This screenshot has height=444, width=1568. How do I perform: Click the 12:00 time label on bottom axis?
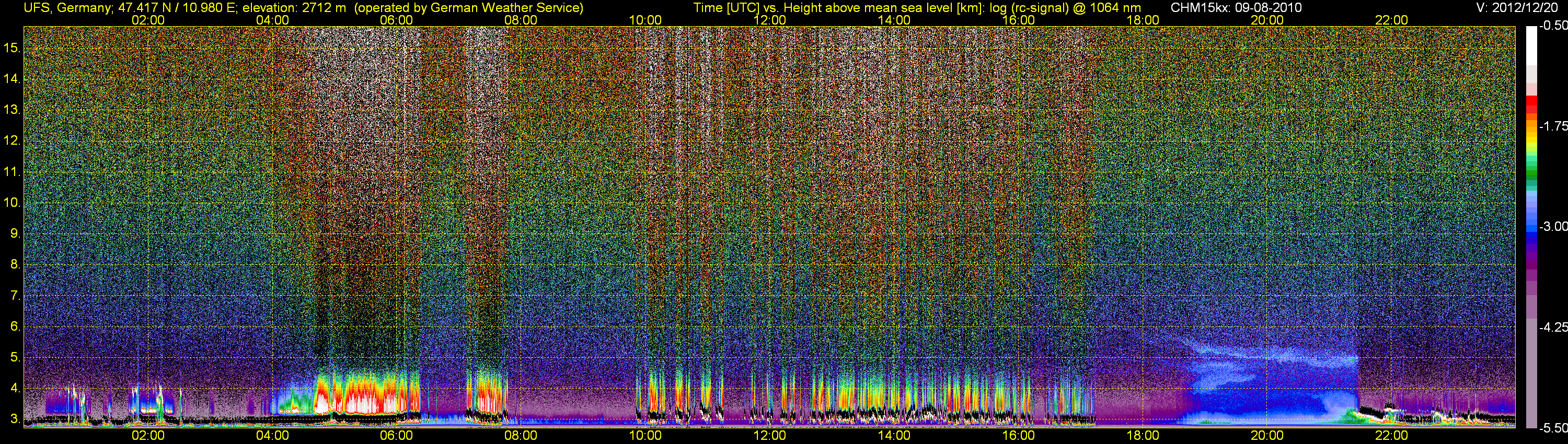point(769,436)
